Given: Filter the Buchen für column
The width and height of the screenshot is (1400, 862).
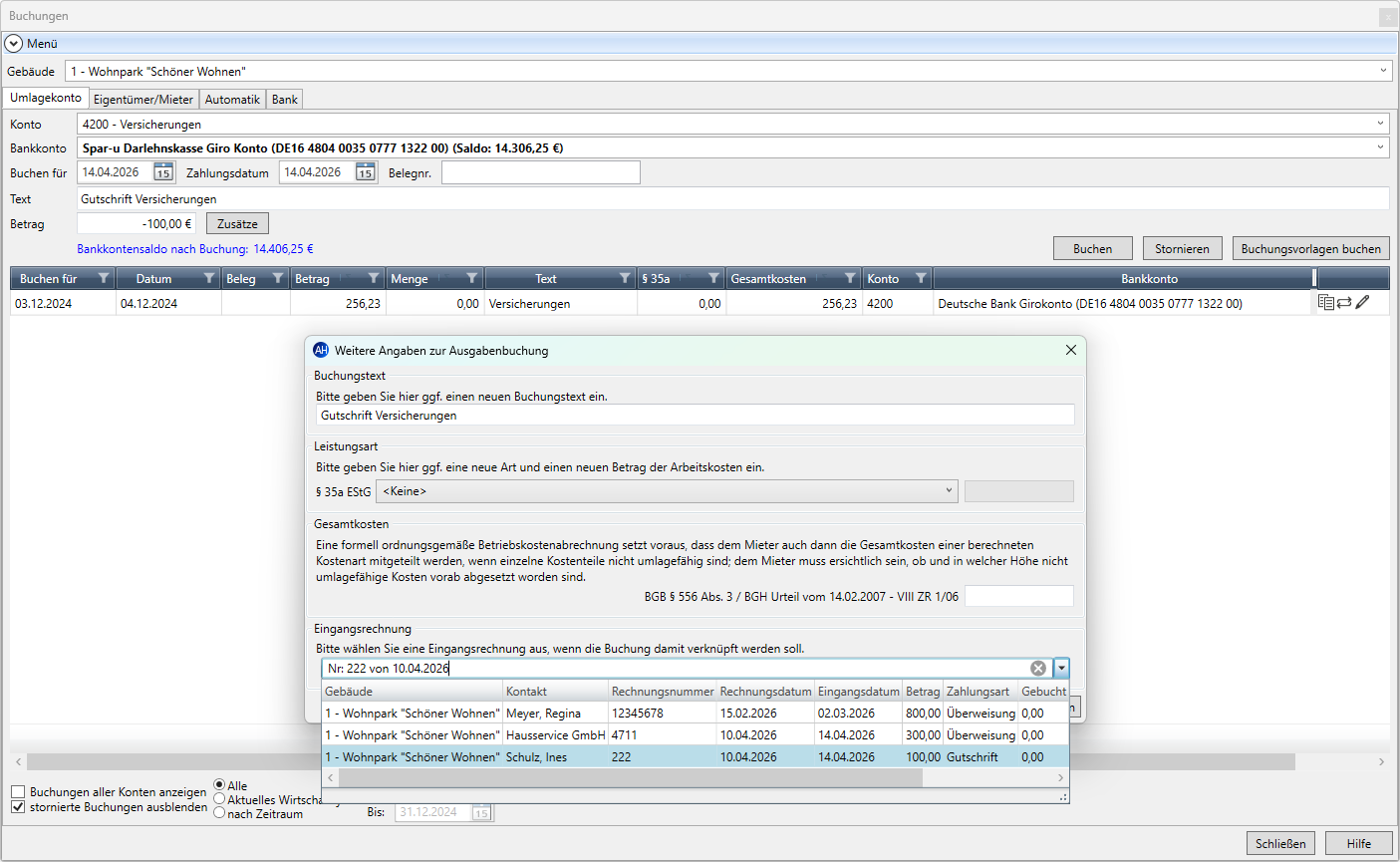Looking at the screenshot, I should pyautogui.click(x=103, y=279).
